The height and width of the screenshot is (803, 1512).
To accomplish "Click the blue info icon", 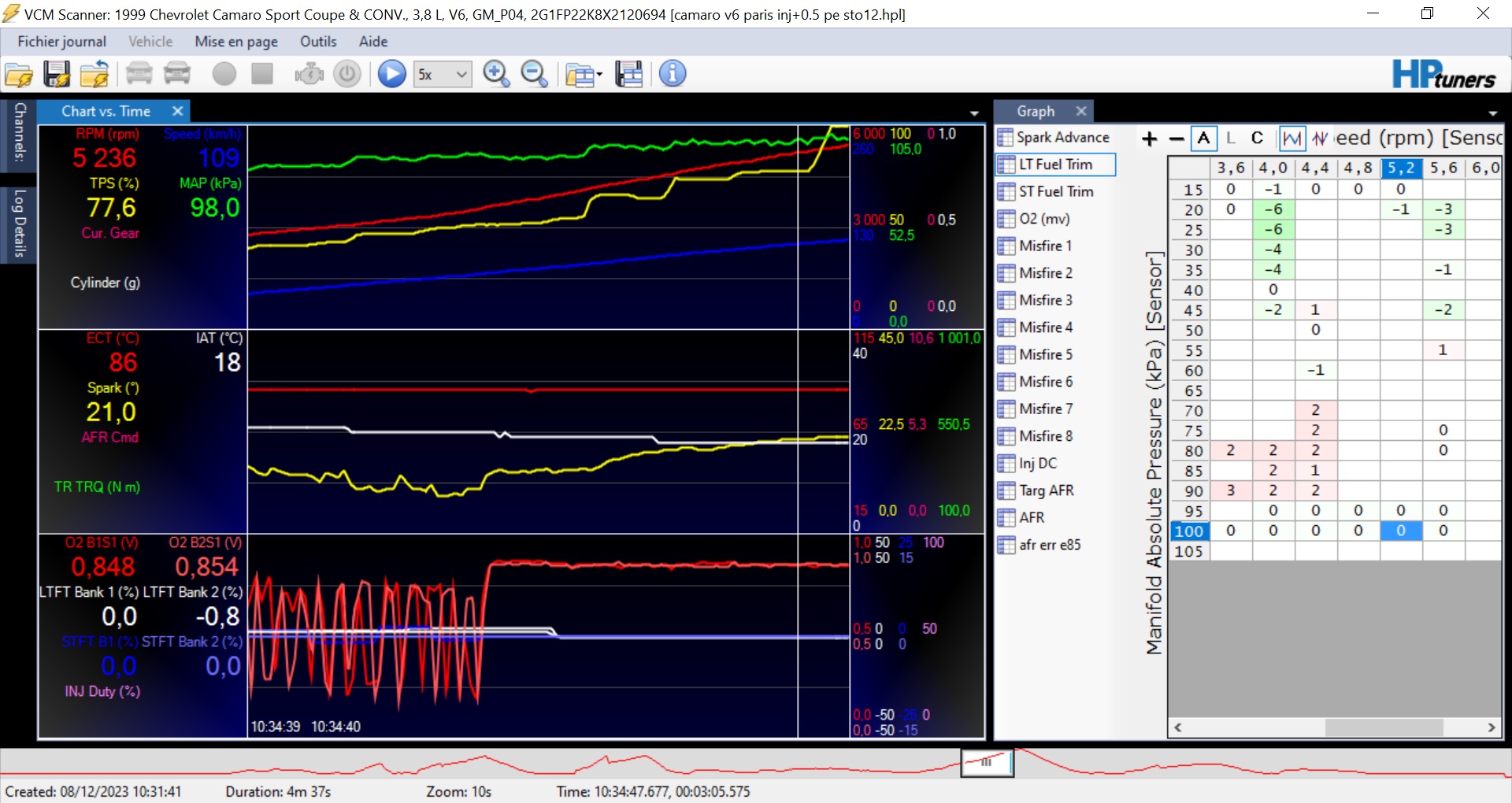I will coord(672,75).
